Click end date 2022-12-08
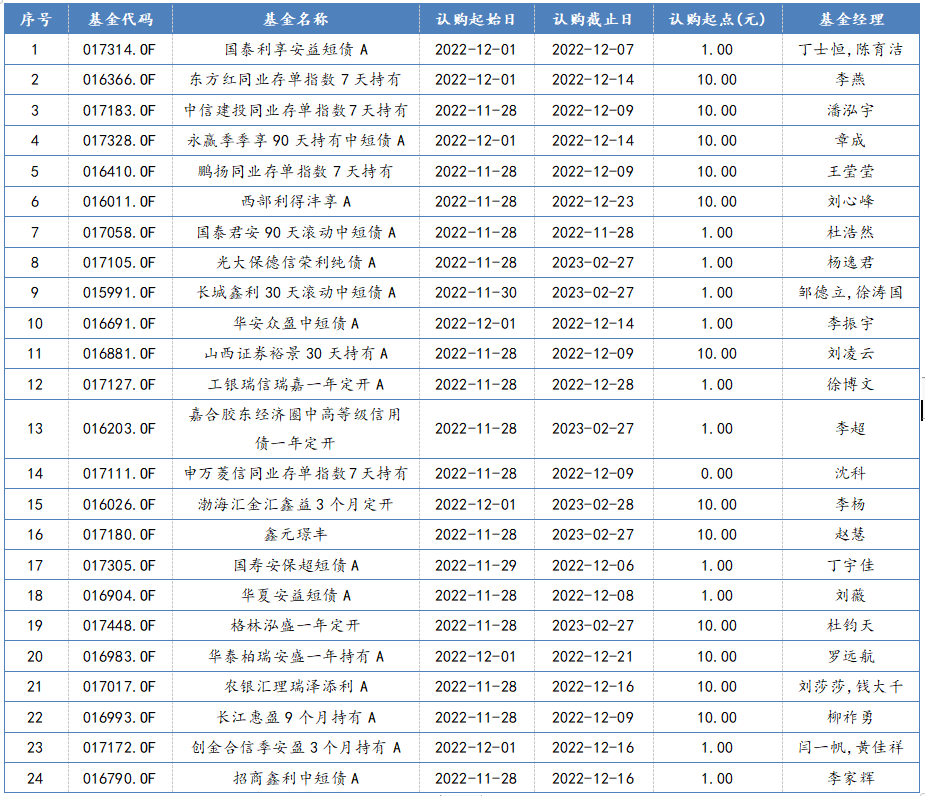Screen dimensions: 925x796 [593, 596]
